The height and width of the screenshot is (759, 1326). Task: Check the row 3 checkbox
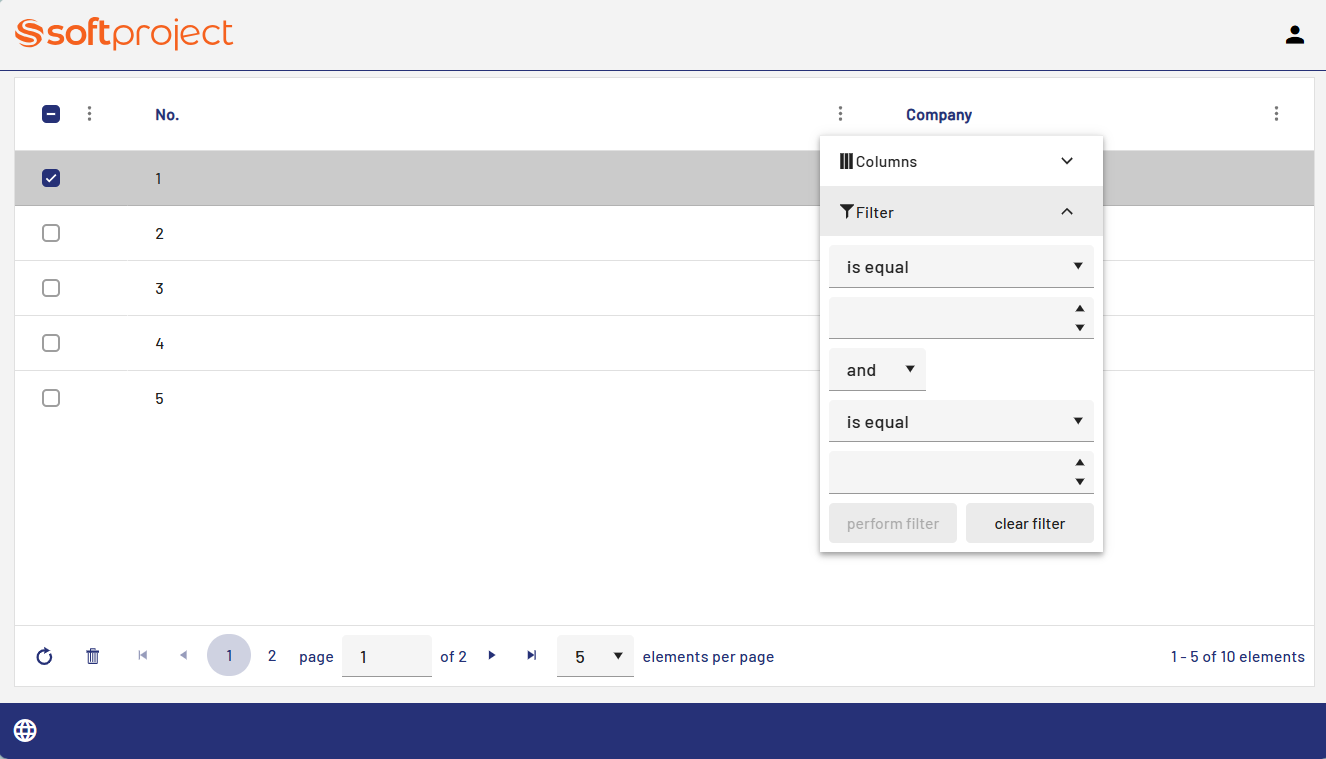(x=51, y=288)
